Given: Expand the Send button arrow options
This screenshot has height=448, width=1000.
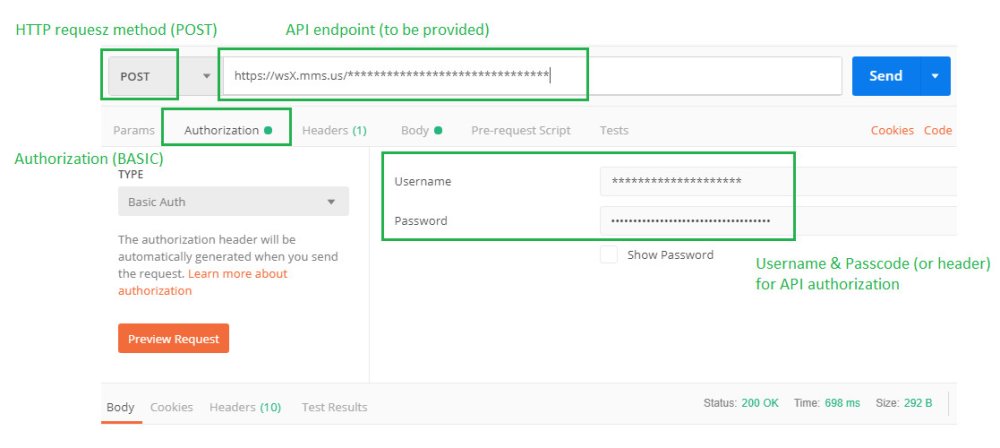Looking at the screenshot, I should pos(935,76).
